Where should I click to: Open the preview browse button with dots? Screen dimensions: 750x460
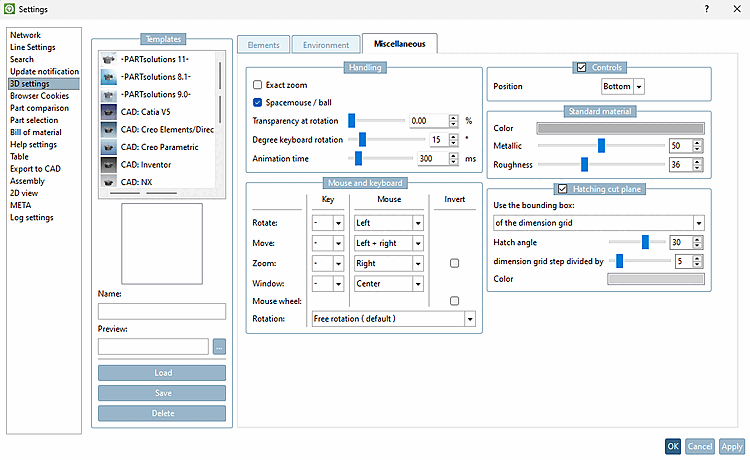(219, 347)
